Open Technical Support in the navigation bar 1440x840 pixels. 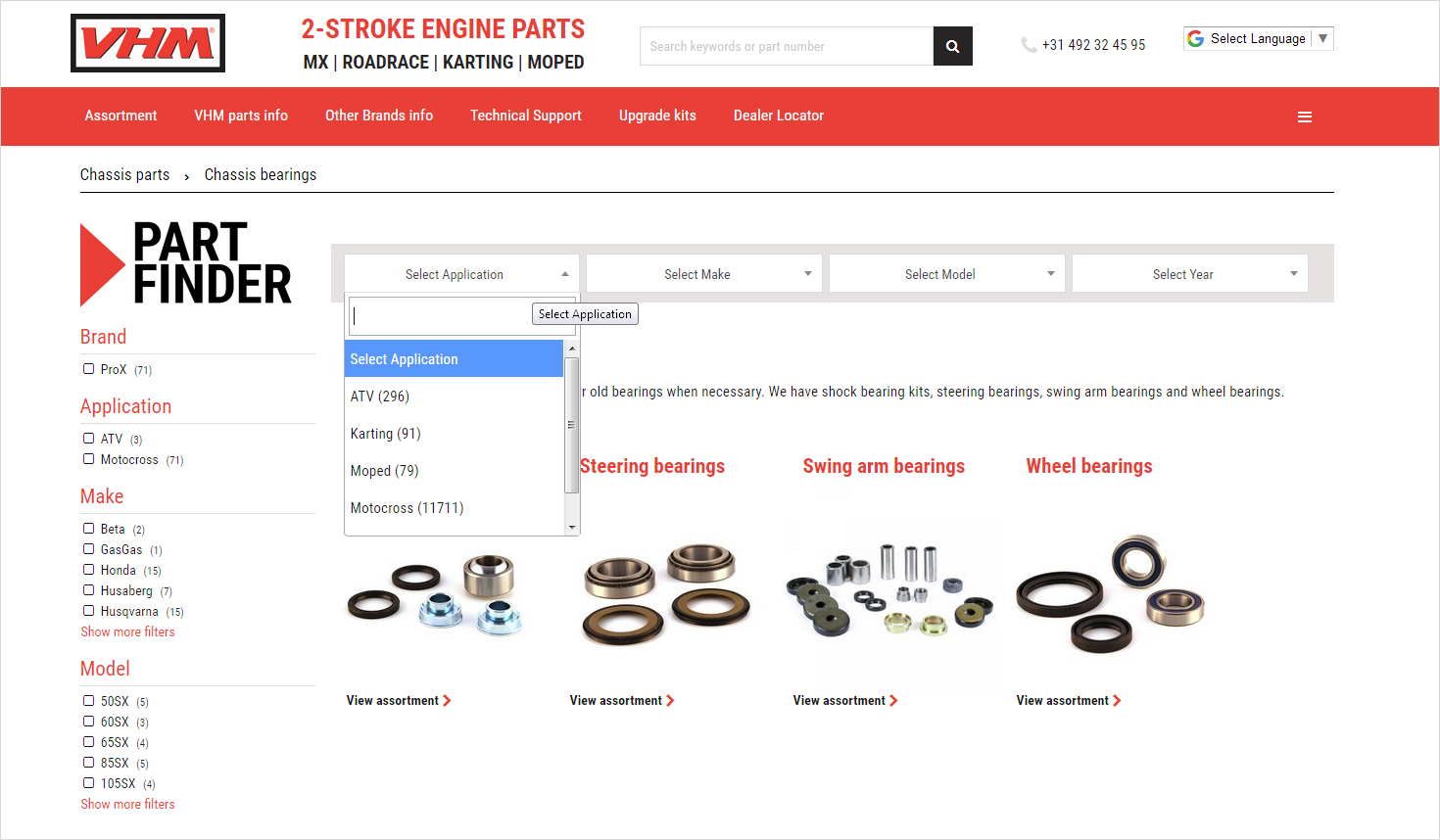click(x=525, y=116)
